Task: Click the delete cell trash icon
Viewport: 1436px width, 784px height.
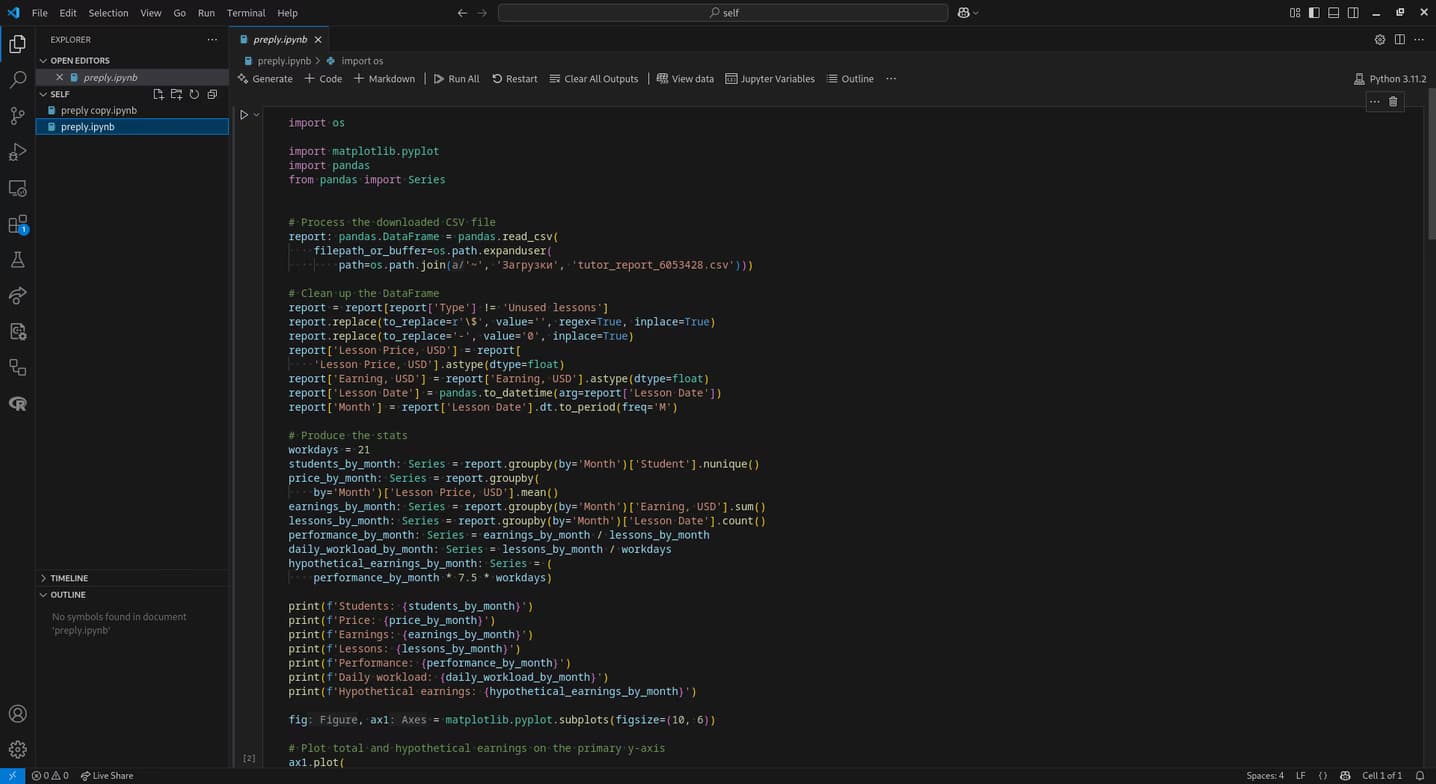Action: (x=1393, y=101)
